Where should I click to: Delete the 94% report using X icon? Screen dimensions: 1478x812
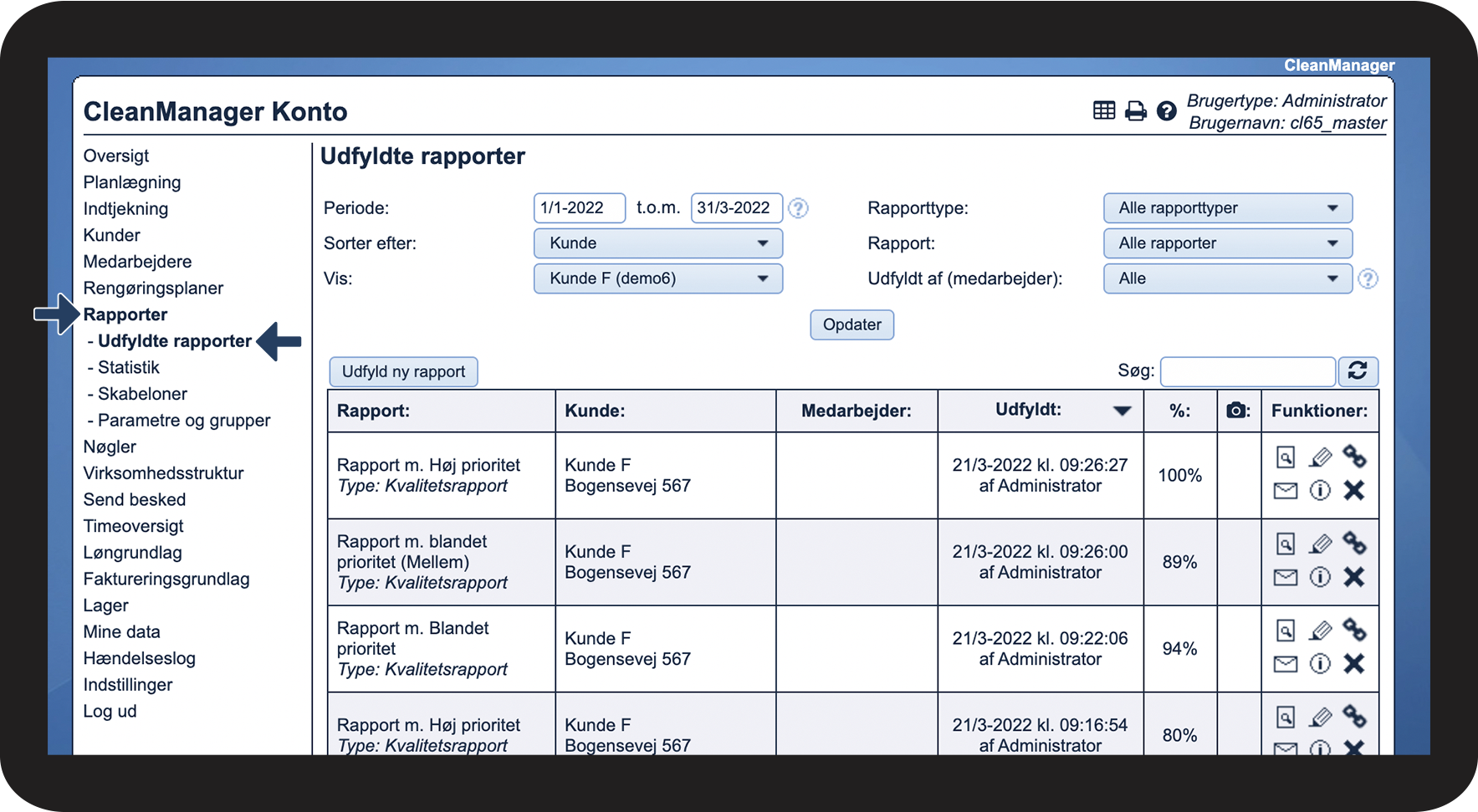click(x=1354, y=664)
